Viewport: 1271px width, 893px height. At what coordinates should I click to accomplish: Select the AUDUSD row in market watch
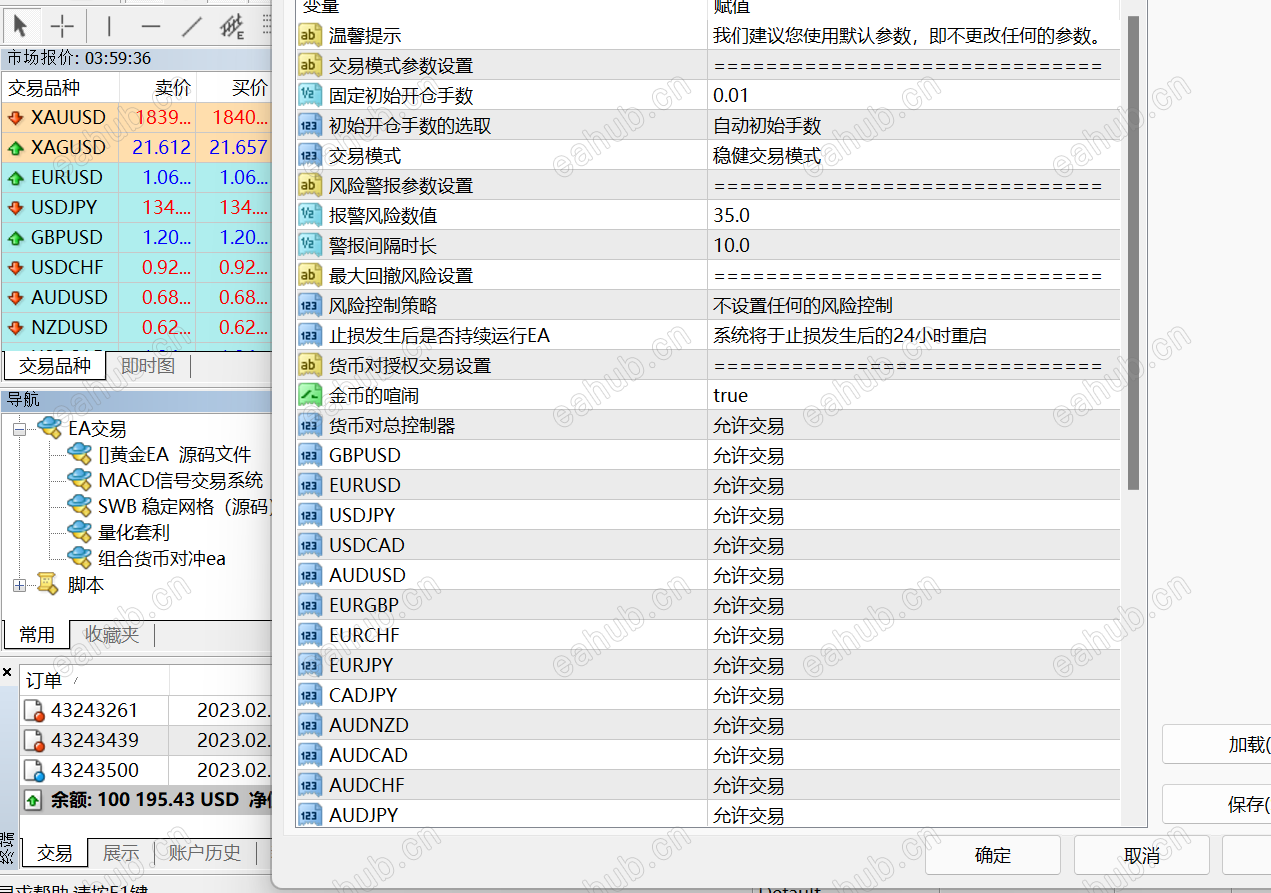click(x=136, y=297)
